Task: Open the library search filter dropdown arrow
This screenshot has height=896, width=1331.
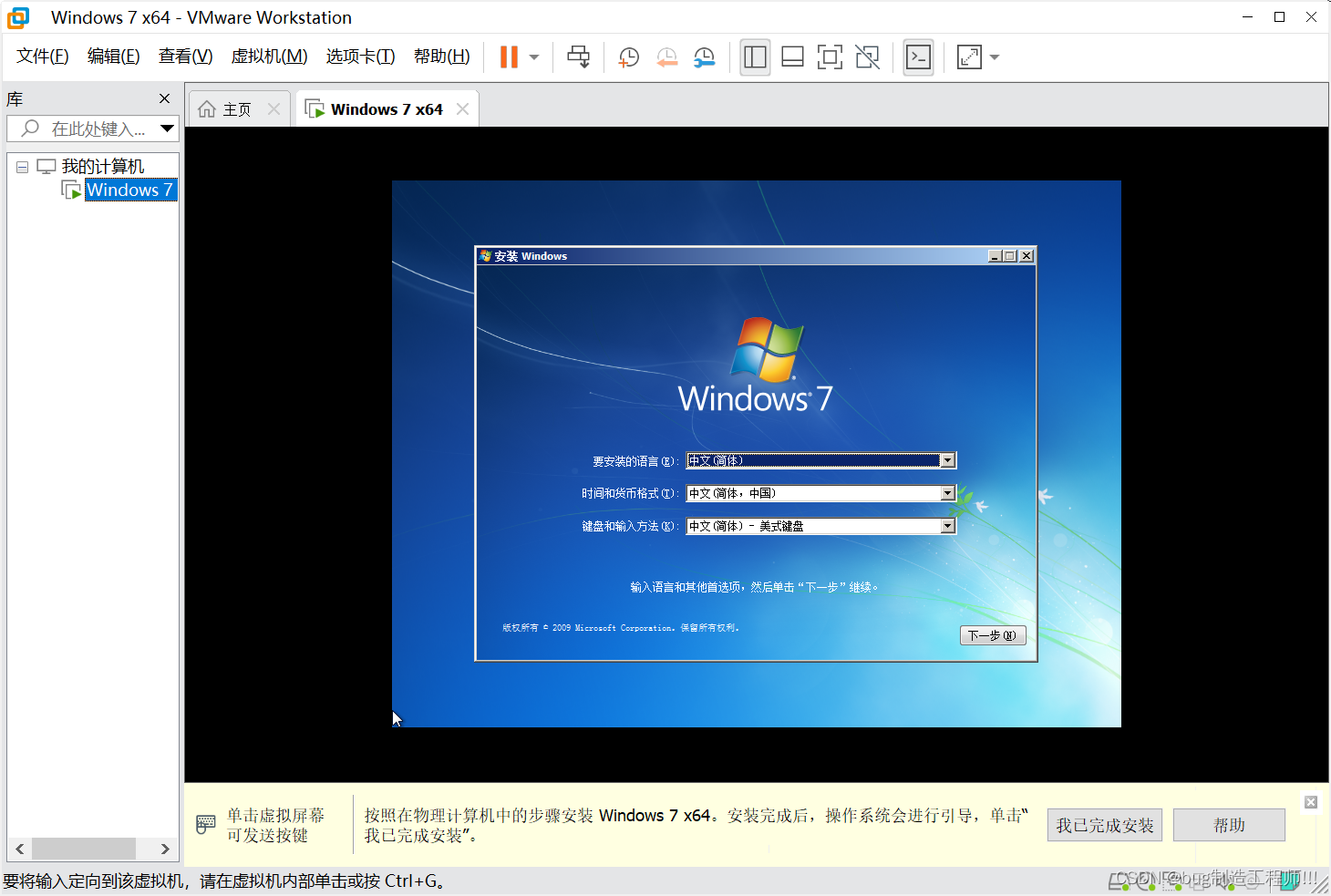Action: 167,129
